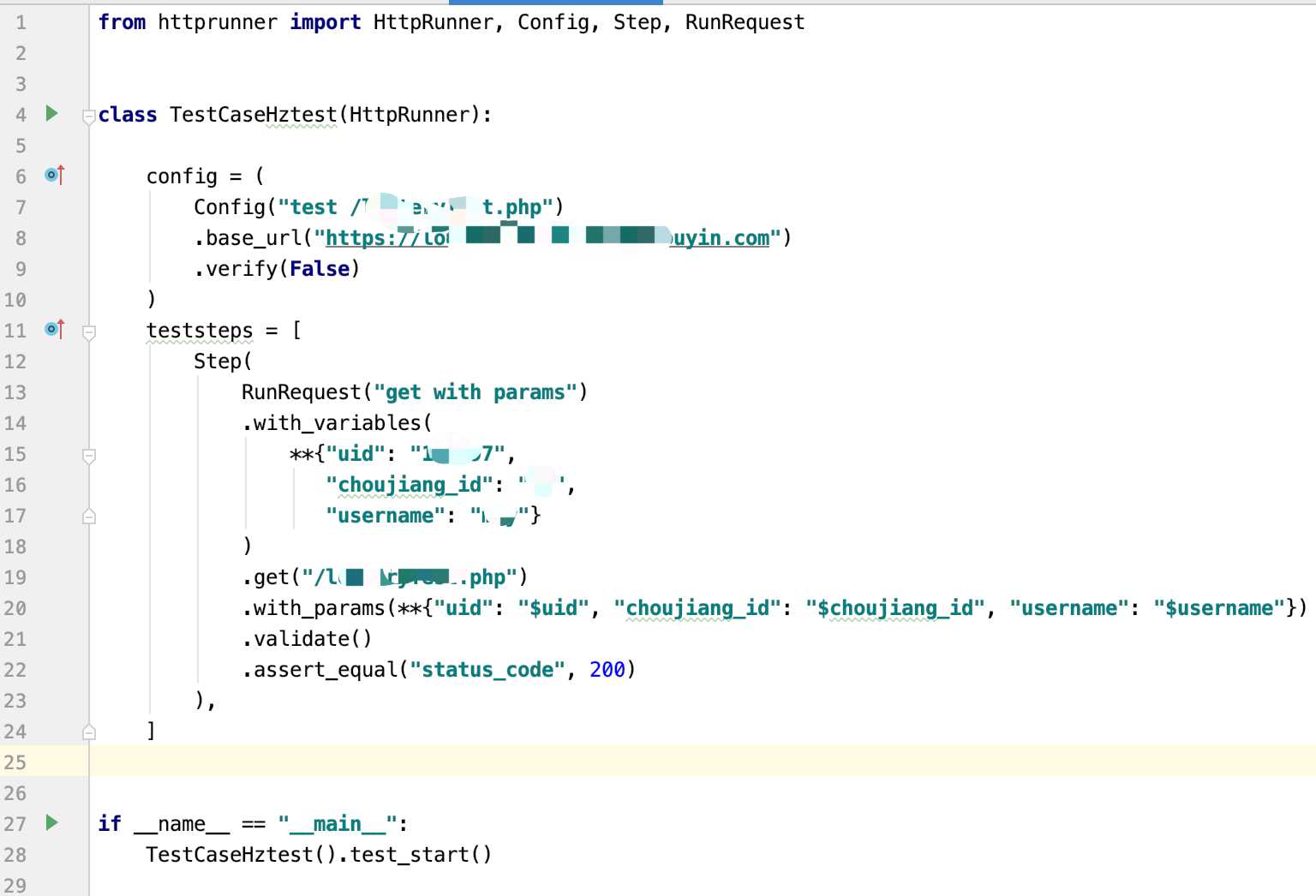Screen dimensions: 1316x896
Task: Click the class name TestCaseHztest in the class definition
Action: (254, 115)
